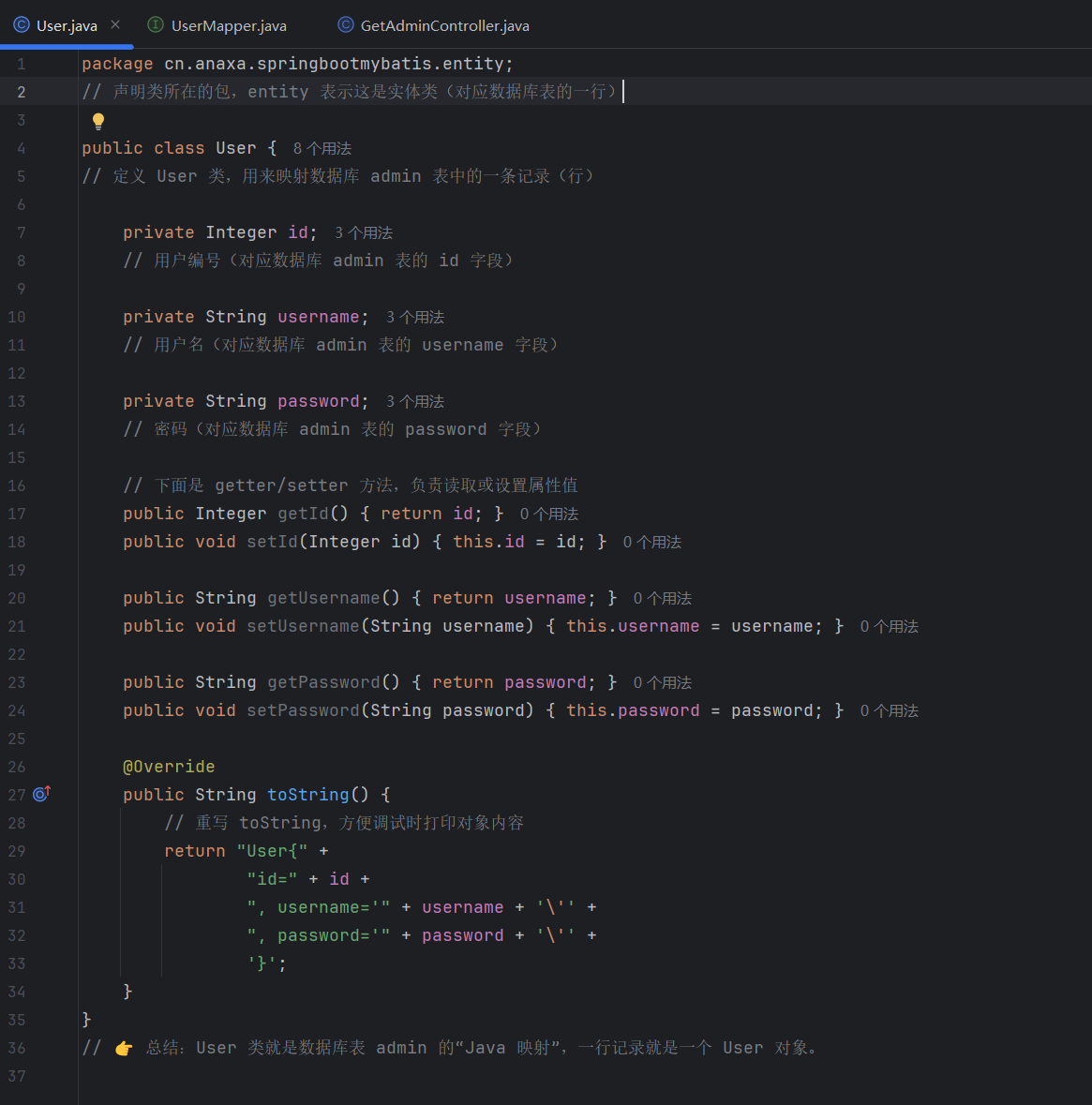Image resolution: width=1092 pixels, height=1105 pixels.
Task: Show the '3 个用法' hint for the password field
Action: (415, 402)
